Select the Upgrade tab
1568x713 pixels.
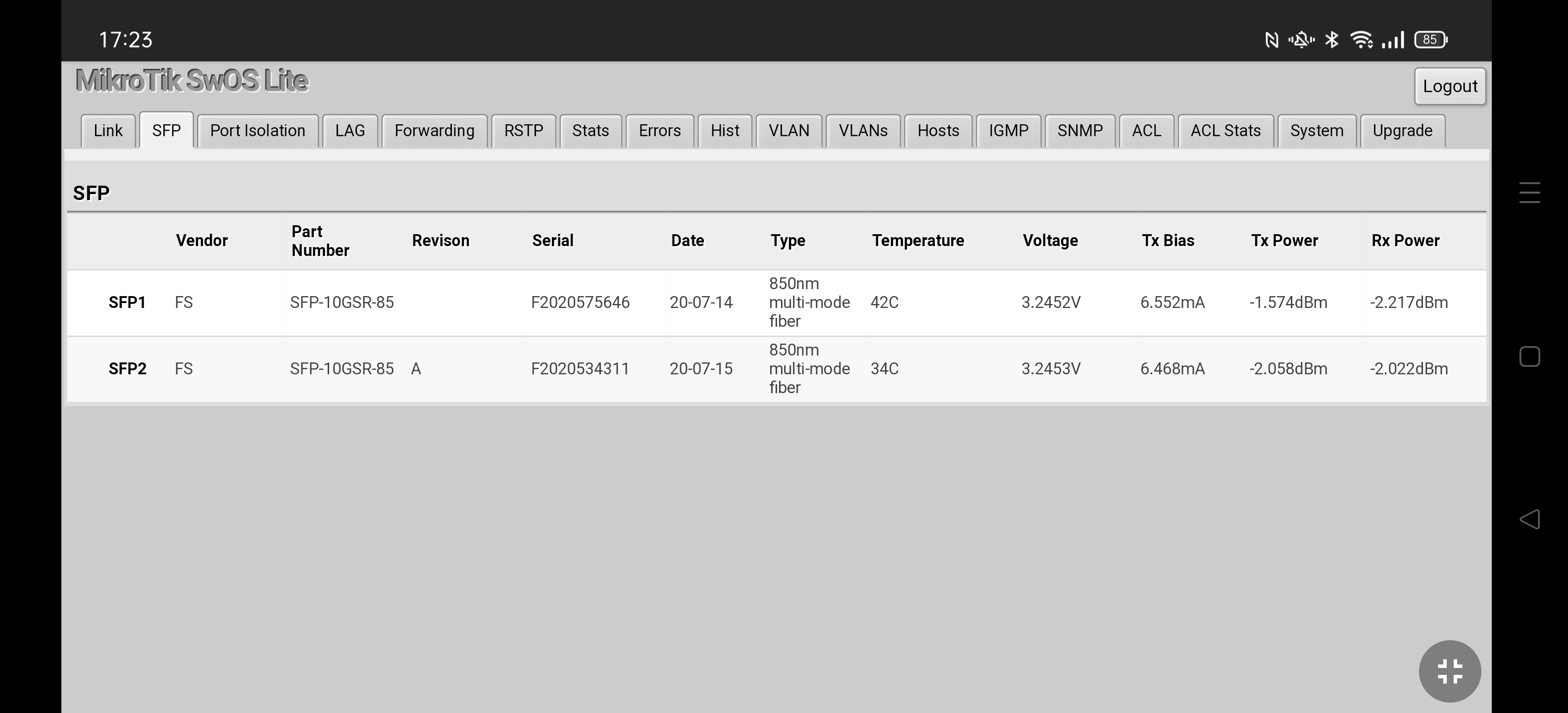pyautogui.click(x=1402, y=131)
